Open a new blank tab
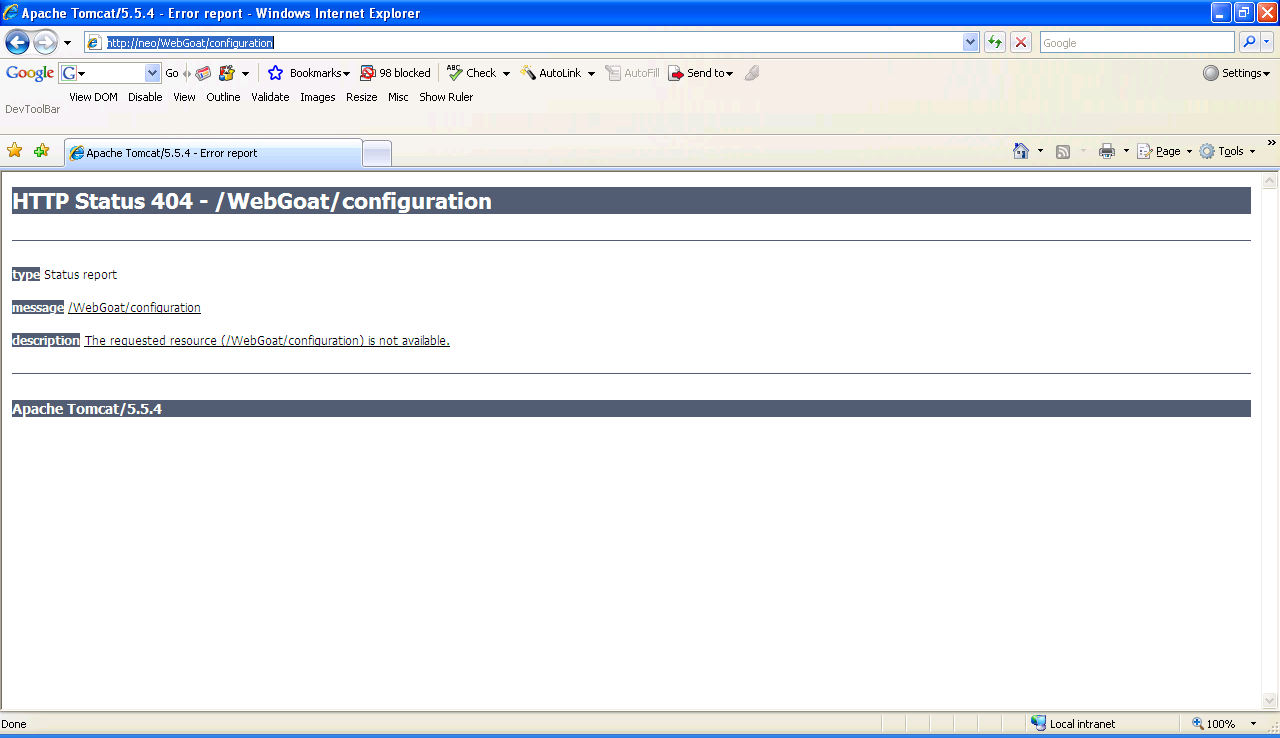 [x=377, y=153]
